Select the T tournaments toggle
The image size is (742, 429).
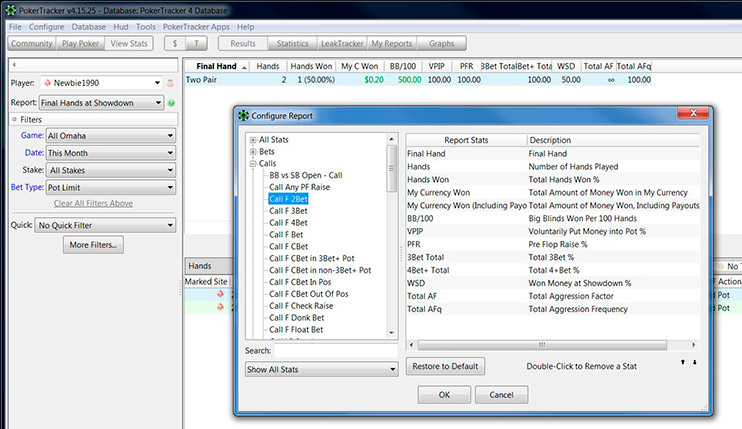pyautogui.click(x=196, y=44)
